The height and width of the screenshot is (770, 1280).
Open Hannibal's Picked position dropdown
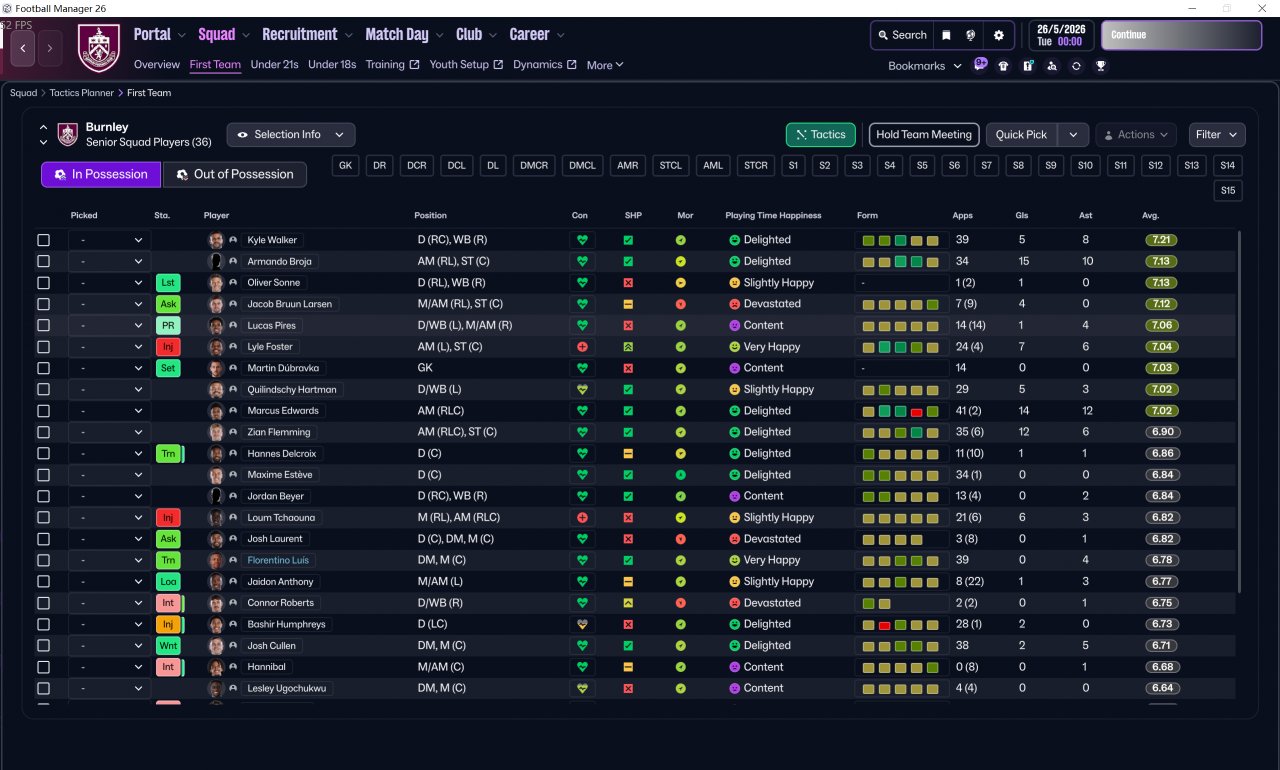[x=110, y=667]
